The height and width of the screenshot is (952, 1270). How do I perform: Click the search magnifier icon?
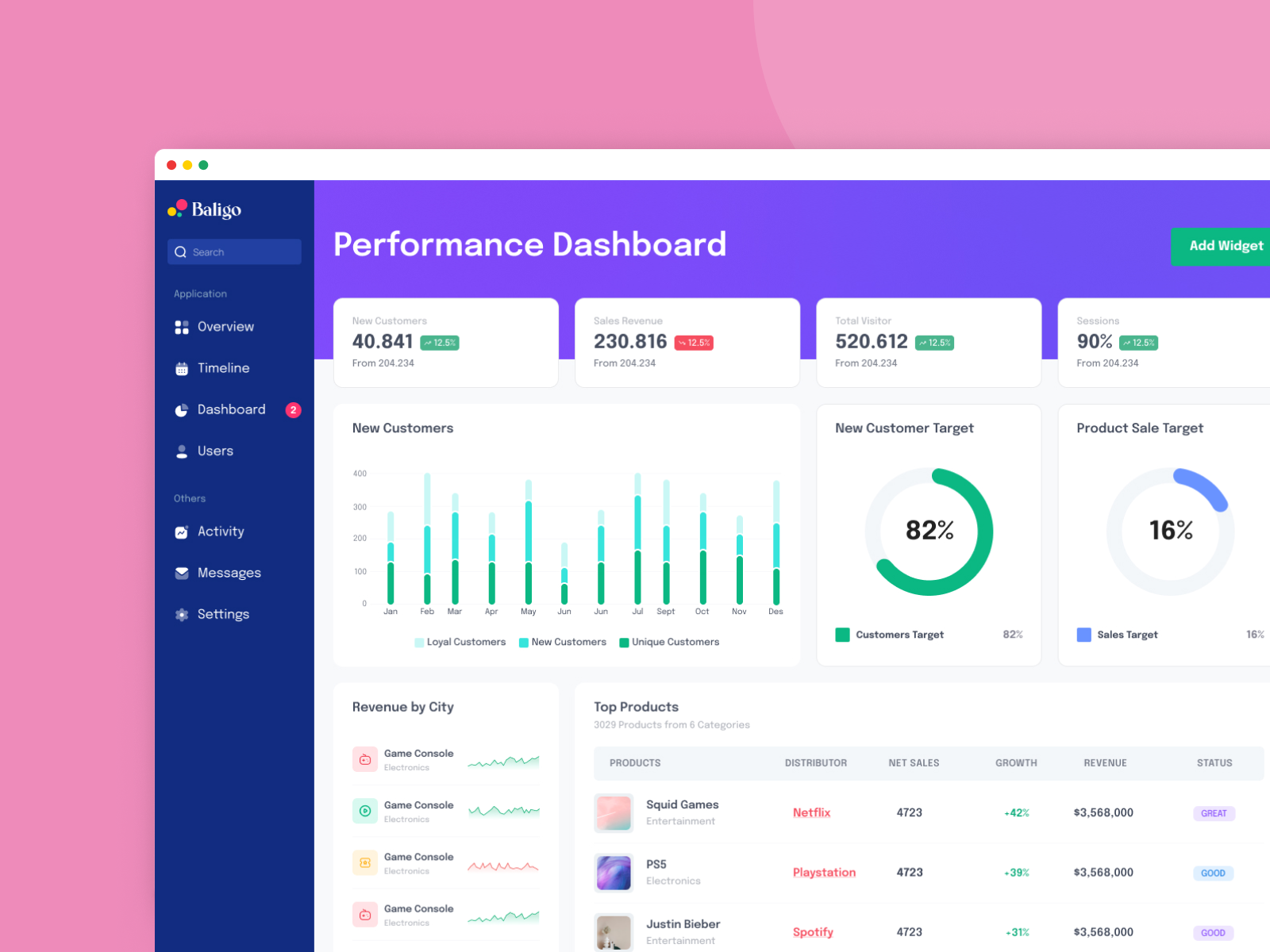pos(181,251)
